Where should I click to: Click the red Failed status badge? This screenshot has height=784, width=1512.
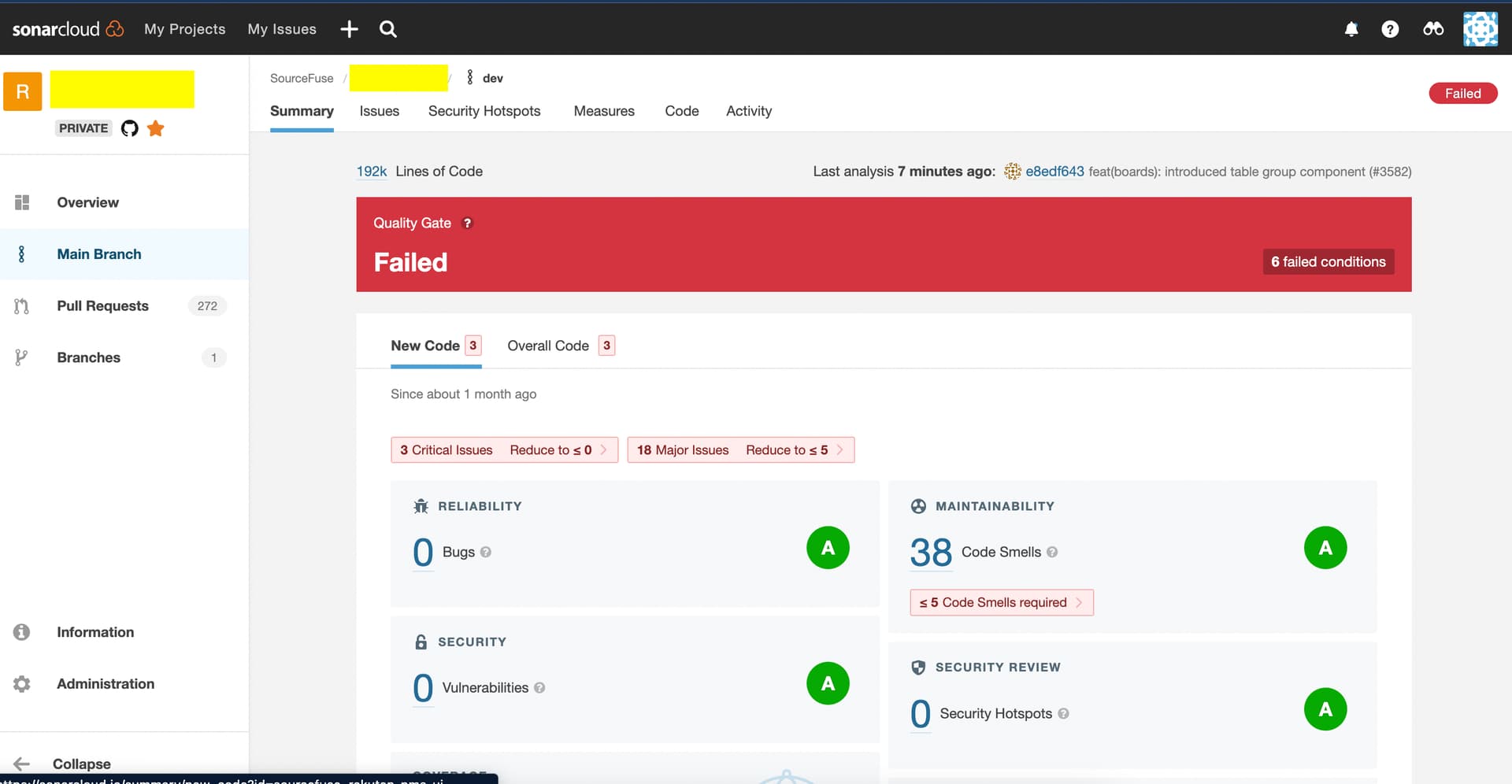pyautogui.click(x=1463, y=93)
